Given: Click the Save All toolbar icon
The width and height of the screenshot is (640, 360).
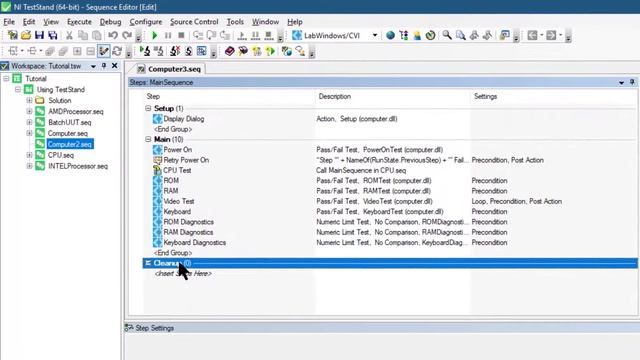Looking at the screenshot, I should pos(53,36).
